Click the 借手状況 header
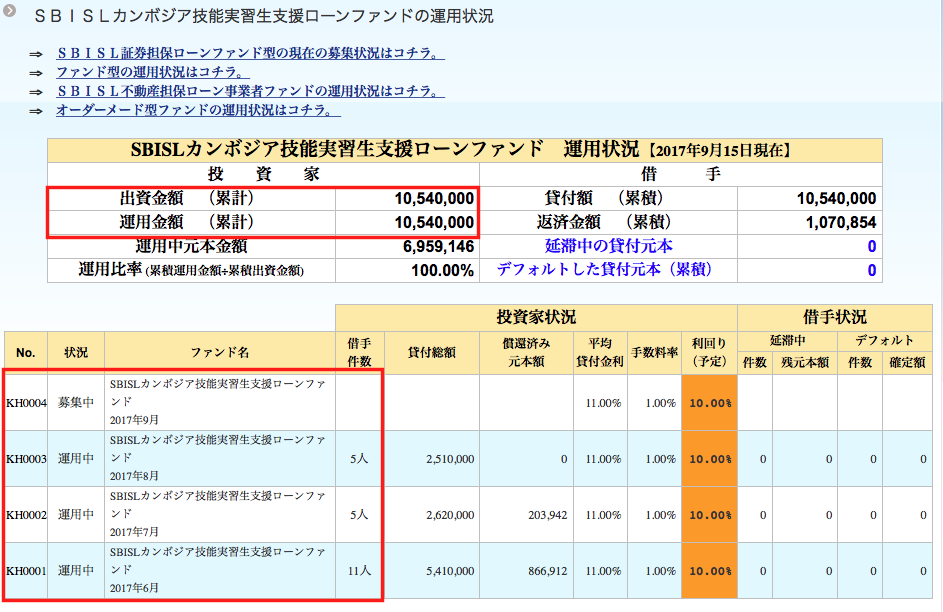Screen dimensions: 943x612 tap(835, 317)
